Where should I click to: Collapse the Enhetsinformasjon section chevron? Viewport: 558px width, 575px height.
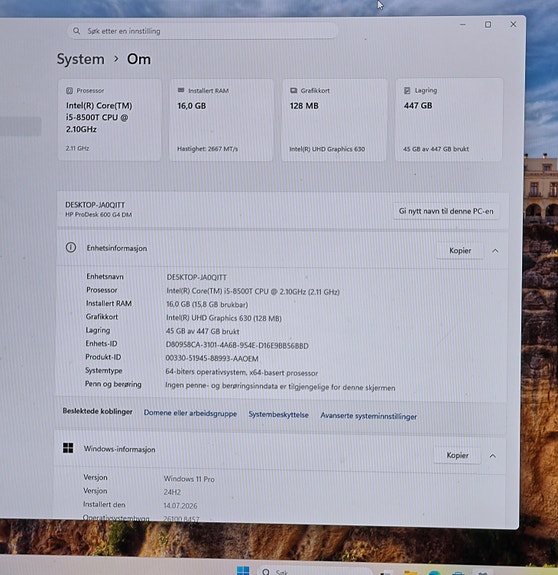click(x=495, y=251)
